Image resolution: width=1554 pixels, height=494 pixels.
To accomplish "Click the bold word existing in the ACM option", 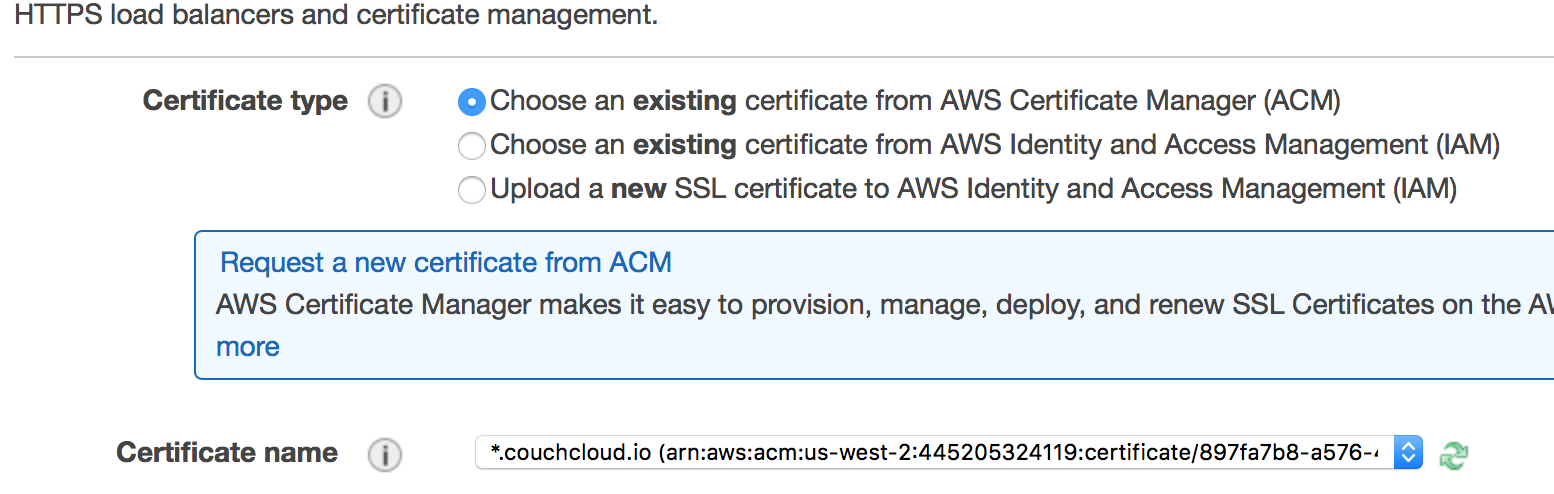I will (x=684, y=101).
